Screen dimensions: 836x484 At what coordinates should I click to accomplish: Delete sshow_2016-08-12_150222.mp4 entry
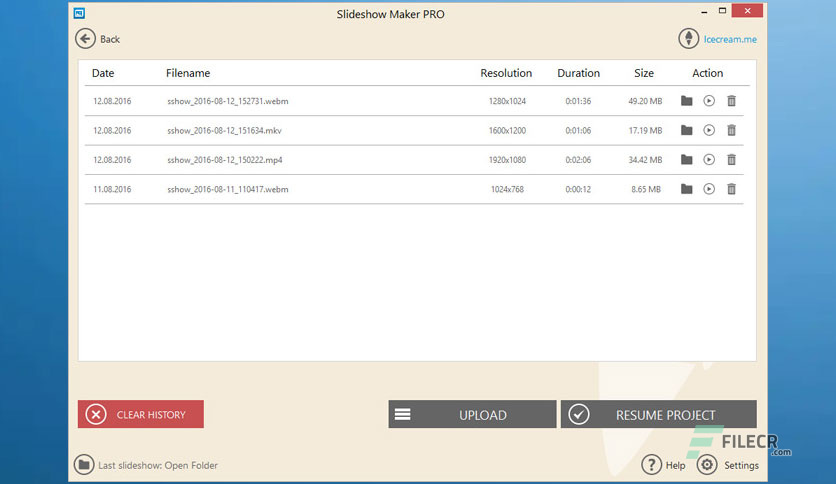click(732, 159)
